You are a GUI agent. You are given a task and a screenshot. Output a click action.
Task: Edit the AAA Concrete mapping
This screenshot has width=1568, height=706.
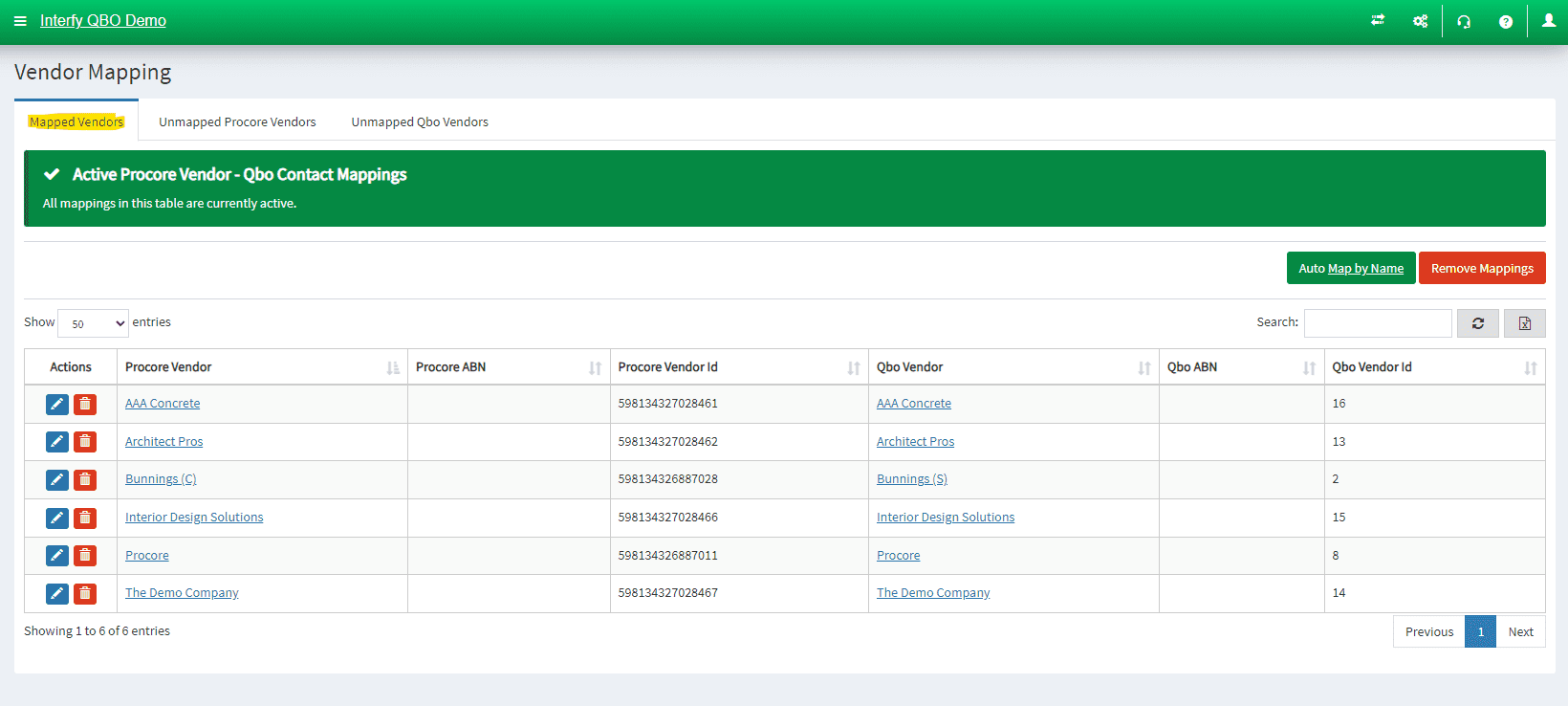pos(57,405)
